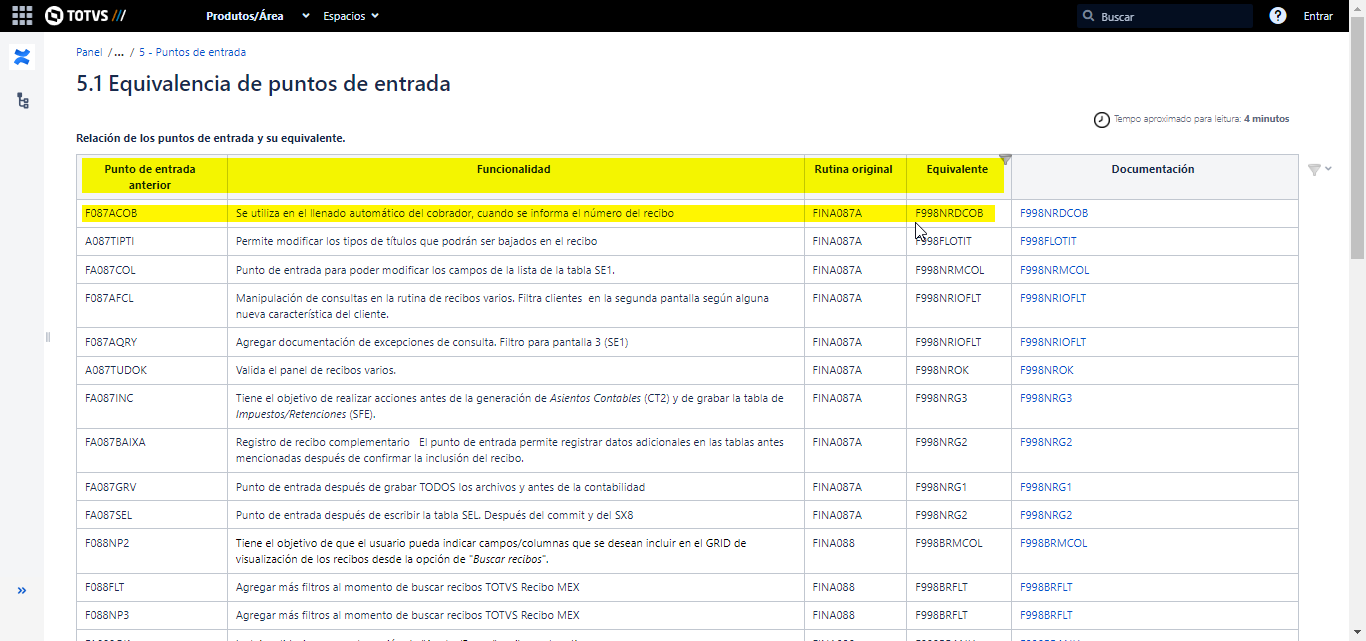Expand the breadcrumb ellipsis
1366x641 pixels.
tap(119, 52)
